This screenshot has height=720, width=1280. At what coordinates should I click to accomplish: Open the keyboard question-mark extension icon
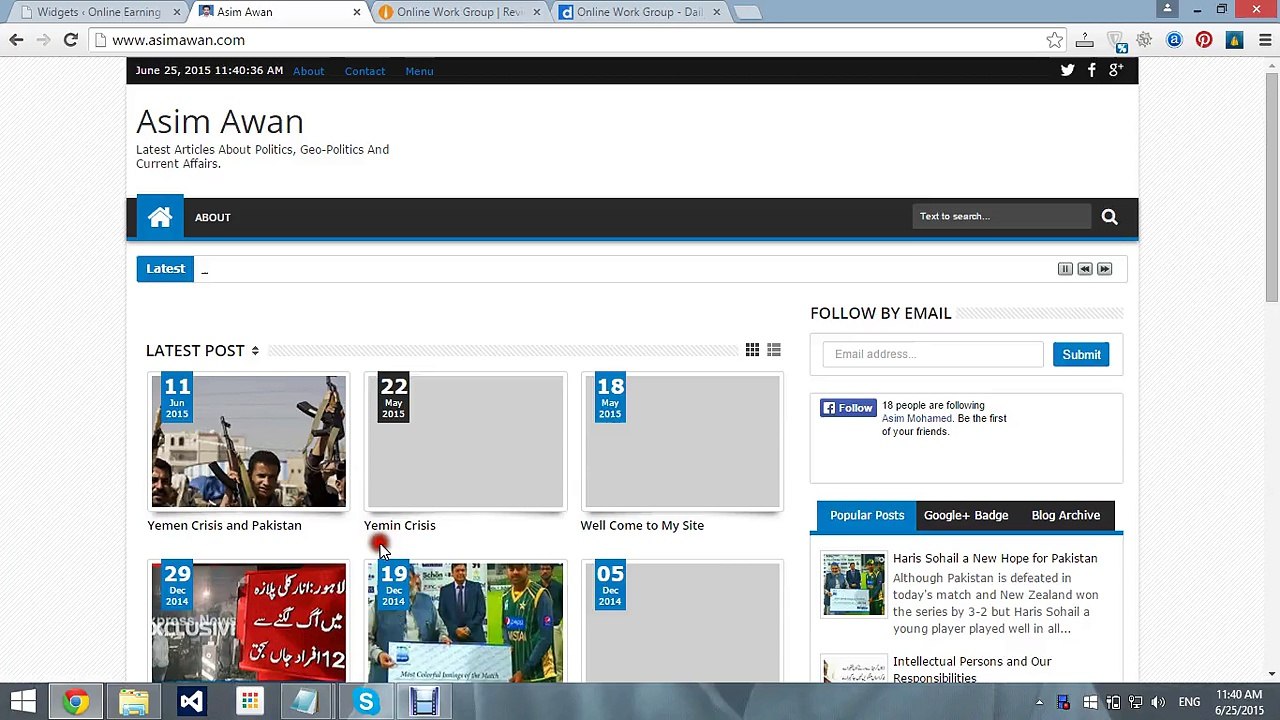click(1085, 40)
